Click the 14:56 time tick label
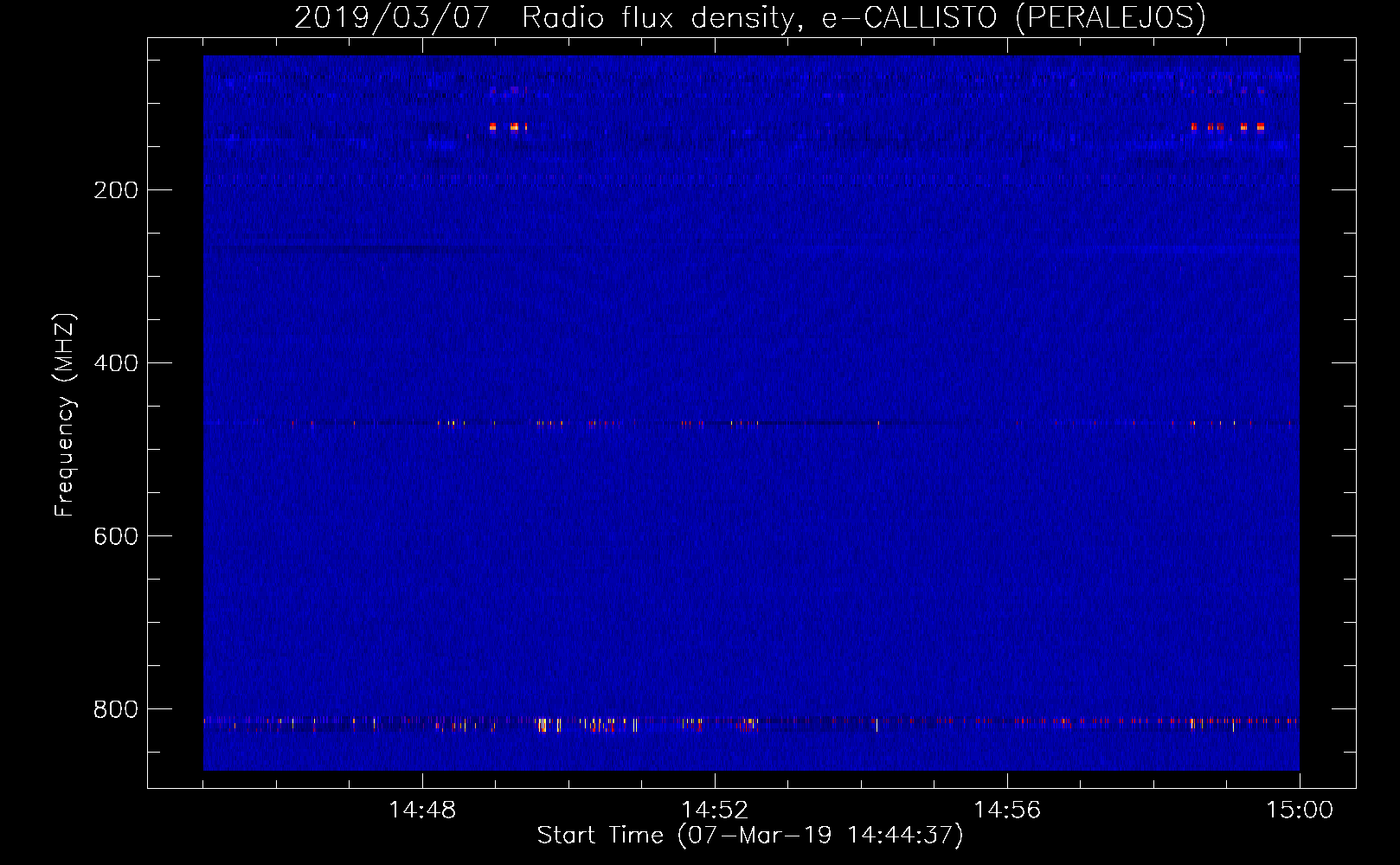This screenshot has height=865, width=1400. pyautogui.click(x=1007, y=811)
